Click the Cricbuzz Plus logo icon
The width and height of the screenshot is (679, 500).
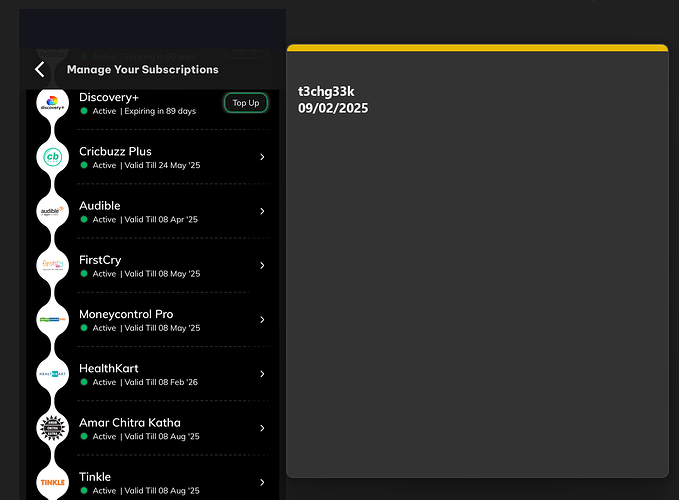[52, 157]
